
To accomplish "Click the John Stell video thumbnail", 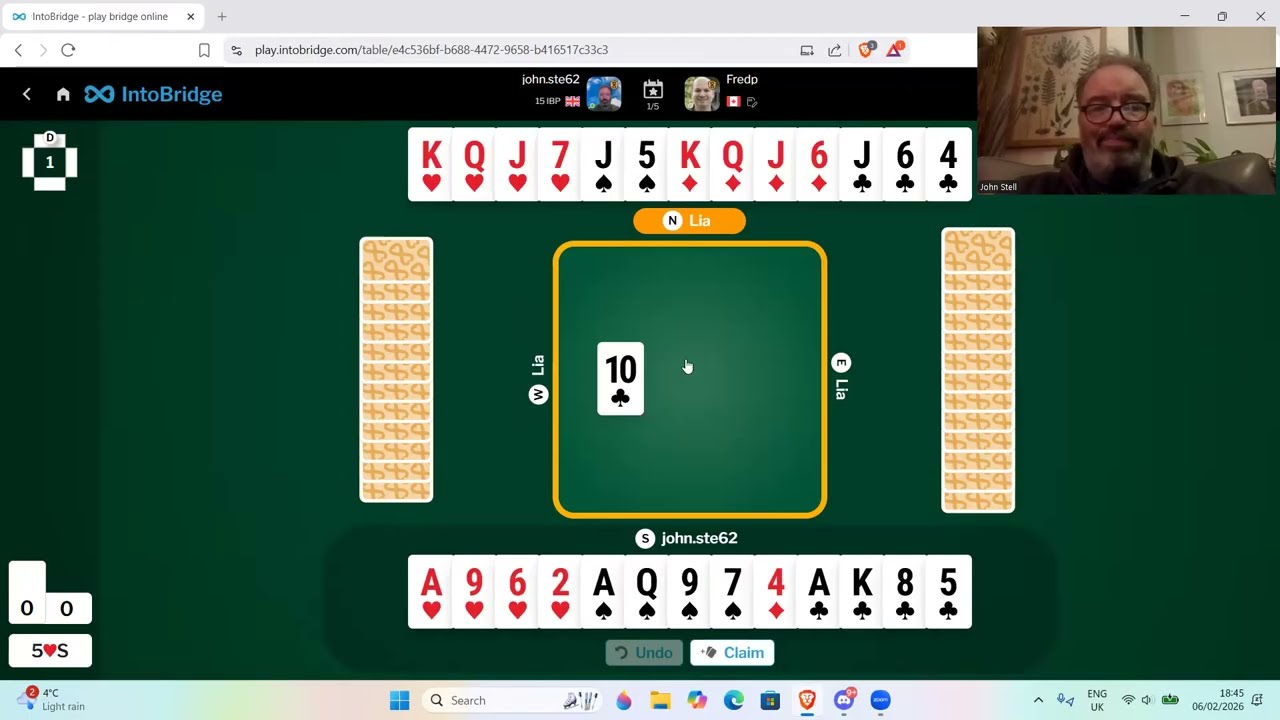I will click(x=1127, y=110).
